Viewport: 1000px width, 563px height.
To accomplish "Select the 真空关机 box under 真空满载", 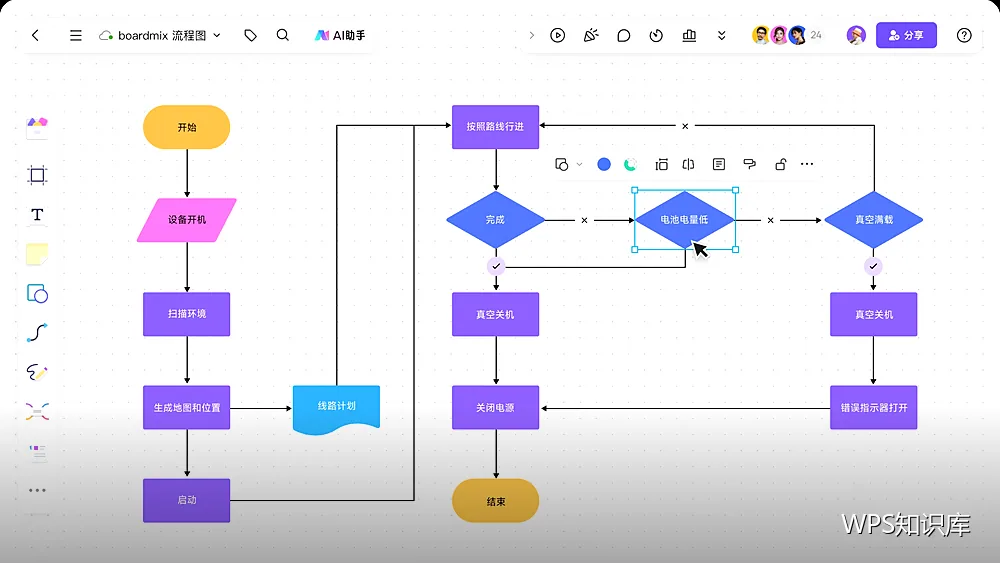I will (874, 314).
